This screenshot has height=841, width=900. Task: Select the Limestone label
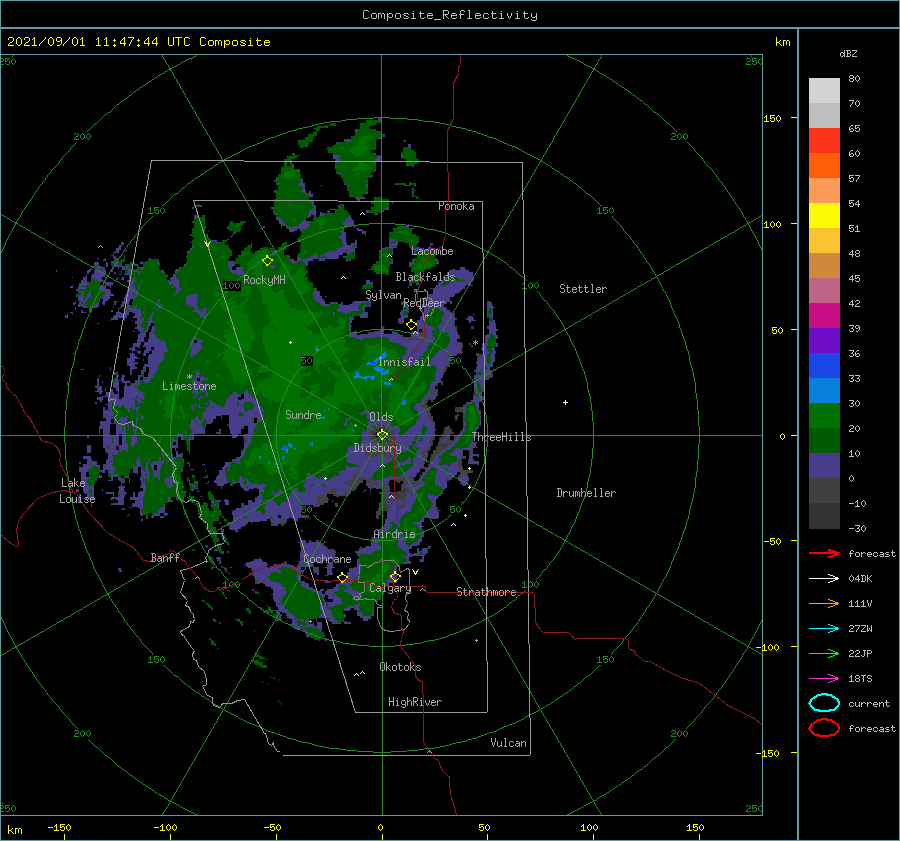pyautogui.click(x=189, y=386)
